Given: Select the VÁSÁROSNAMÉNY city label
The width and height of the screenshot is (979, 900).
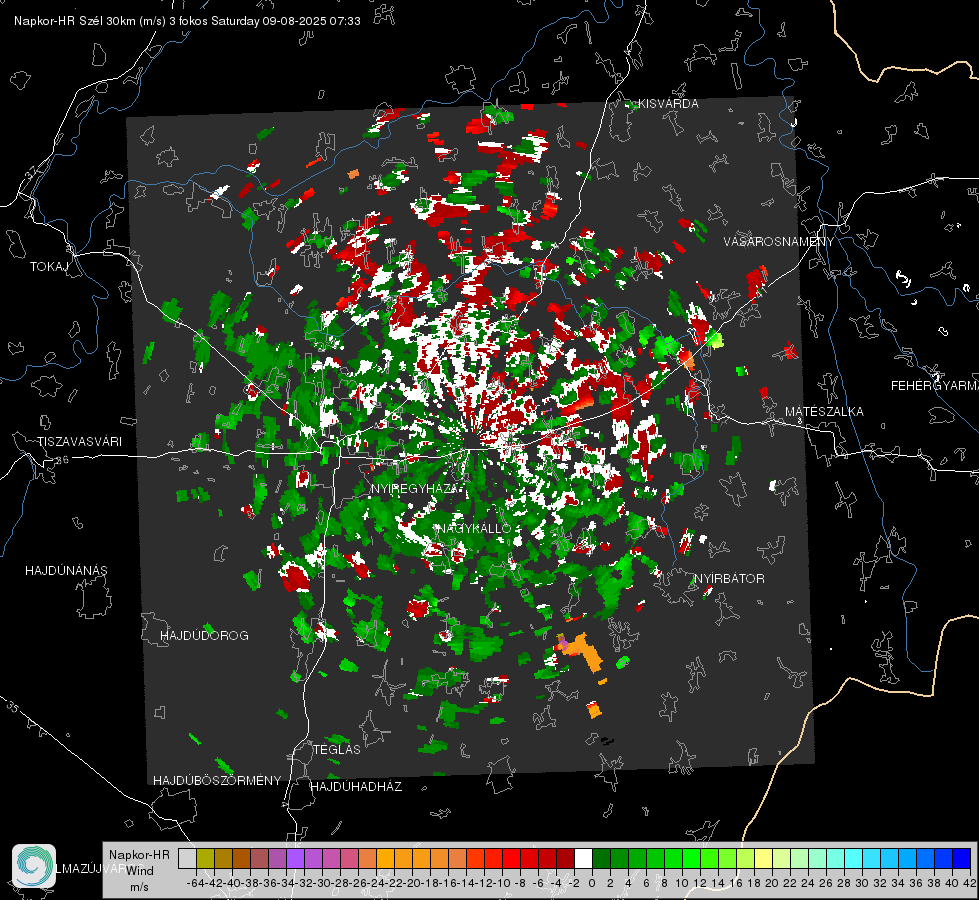Looking at the screenshot, I should (779, 242).
